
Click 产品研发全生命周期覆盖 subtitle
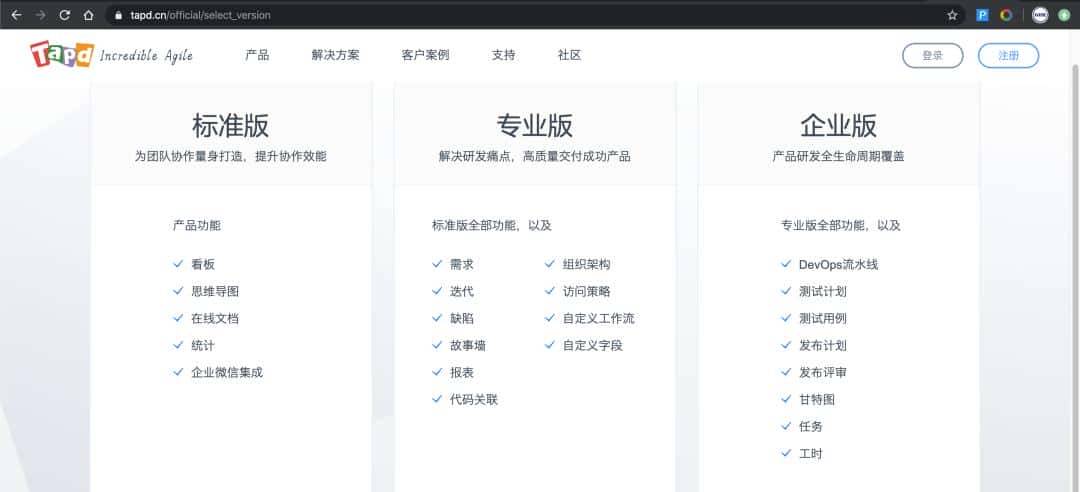[838, 157]
